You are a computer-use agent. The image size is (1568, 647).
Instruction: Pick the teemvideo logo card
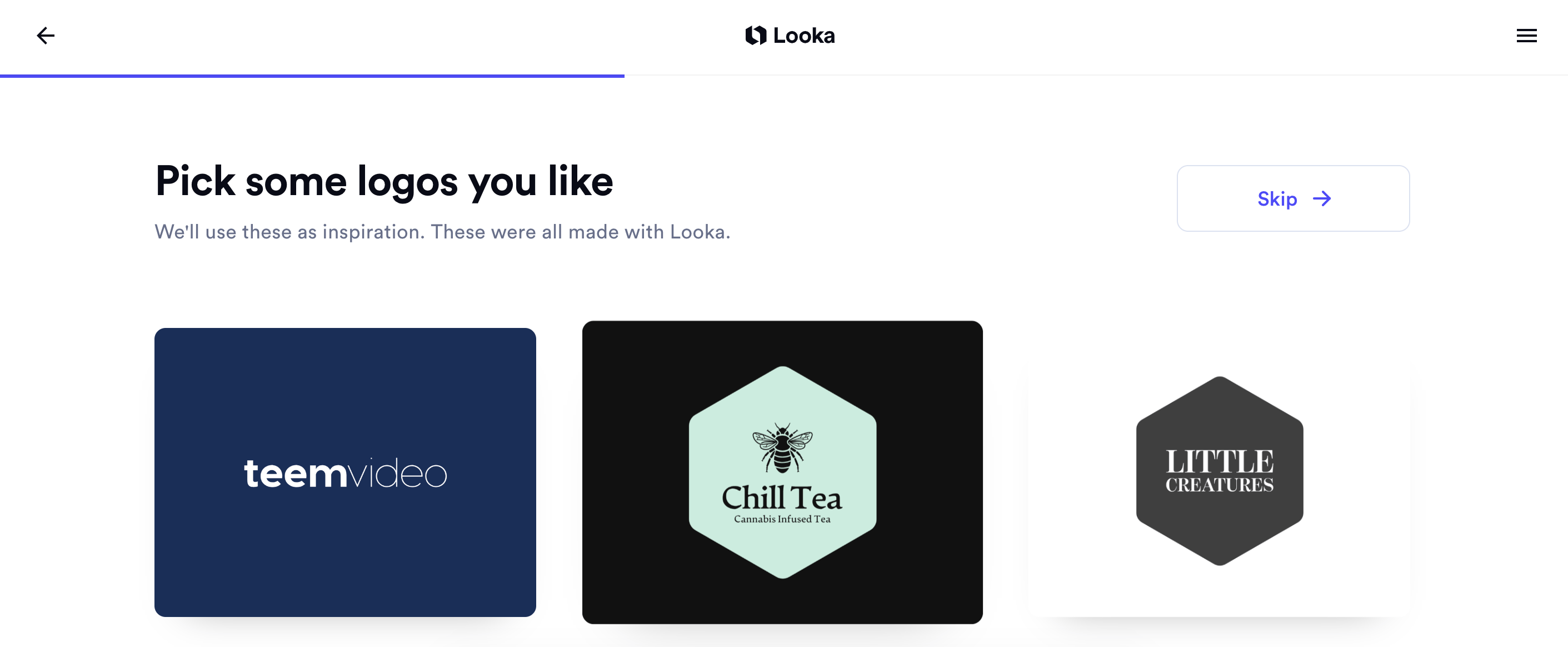345,472
